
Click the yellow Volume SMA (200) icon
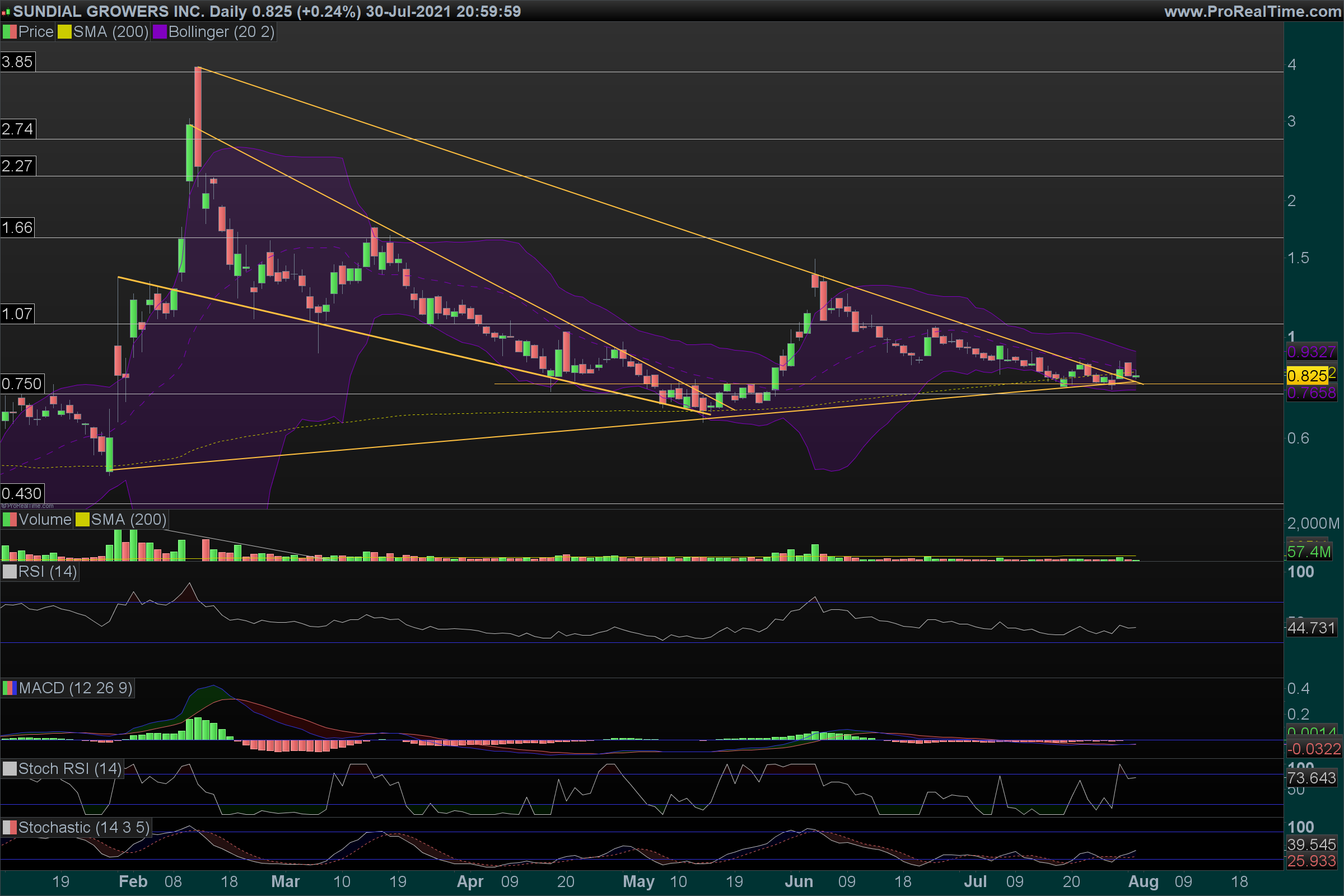82,520
